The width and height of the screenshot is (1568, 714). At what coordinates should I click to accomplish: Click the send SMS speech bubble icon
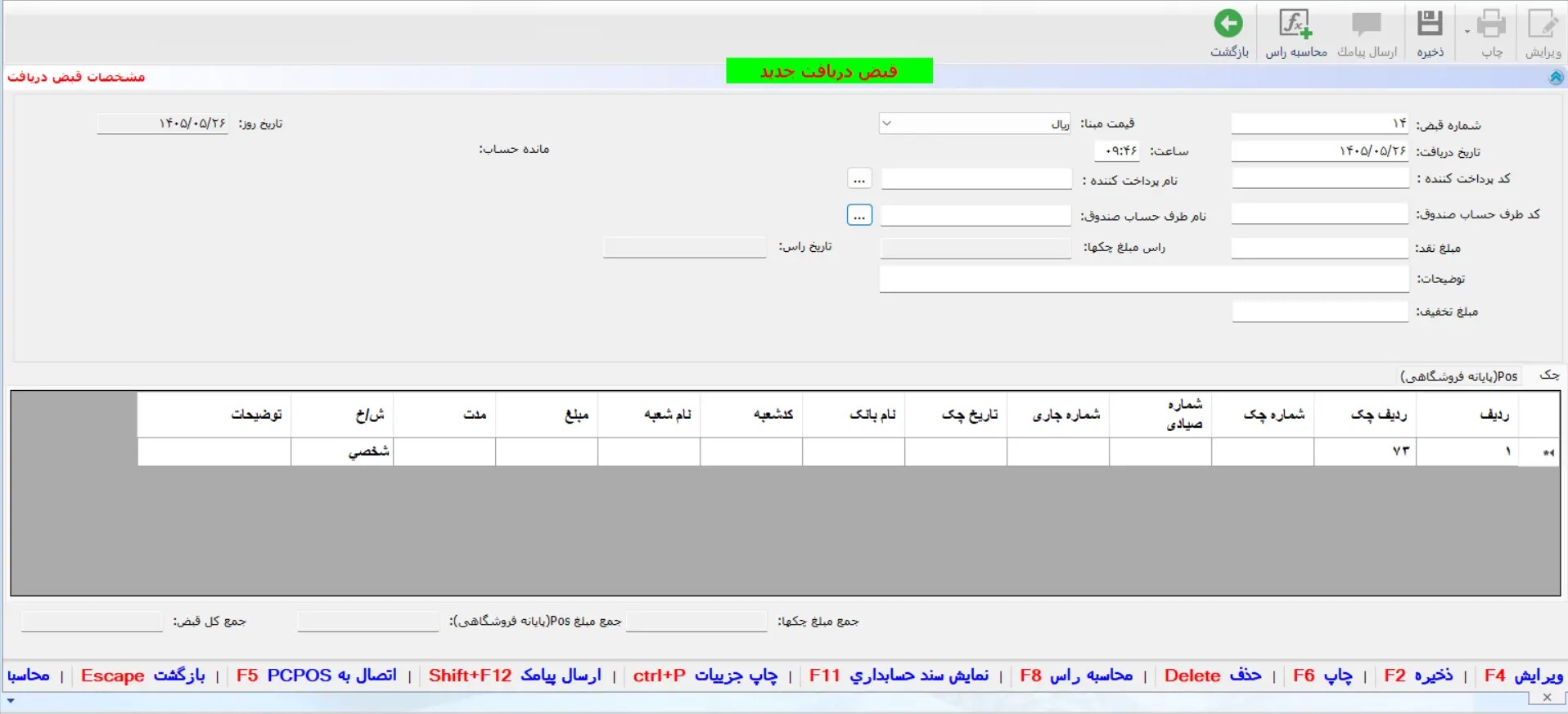click(1367, 25)
